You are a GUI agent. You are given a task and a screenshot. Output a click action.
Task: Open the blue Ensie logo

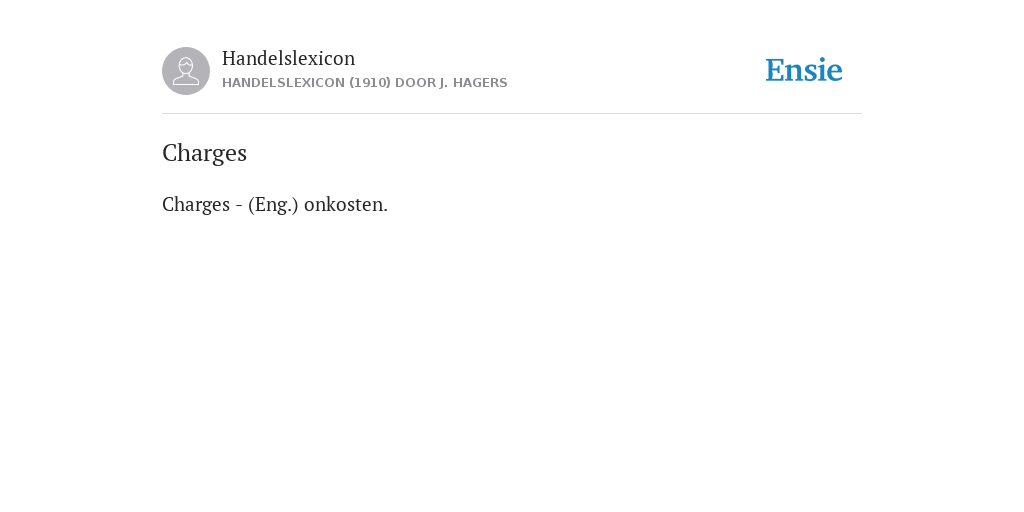(x=804, y=70)
